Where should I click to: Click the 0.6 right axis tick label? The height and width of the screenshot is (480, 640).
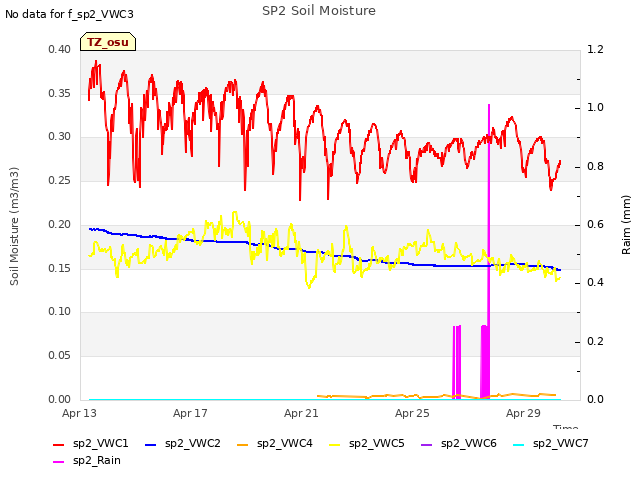(595, 224)
